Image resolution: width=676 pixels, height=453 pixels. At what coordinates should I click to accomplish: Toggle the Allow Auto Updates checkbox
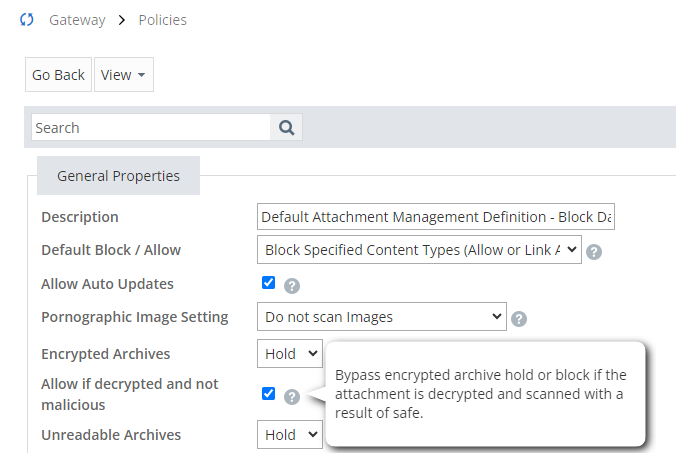click(268, 283)
